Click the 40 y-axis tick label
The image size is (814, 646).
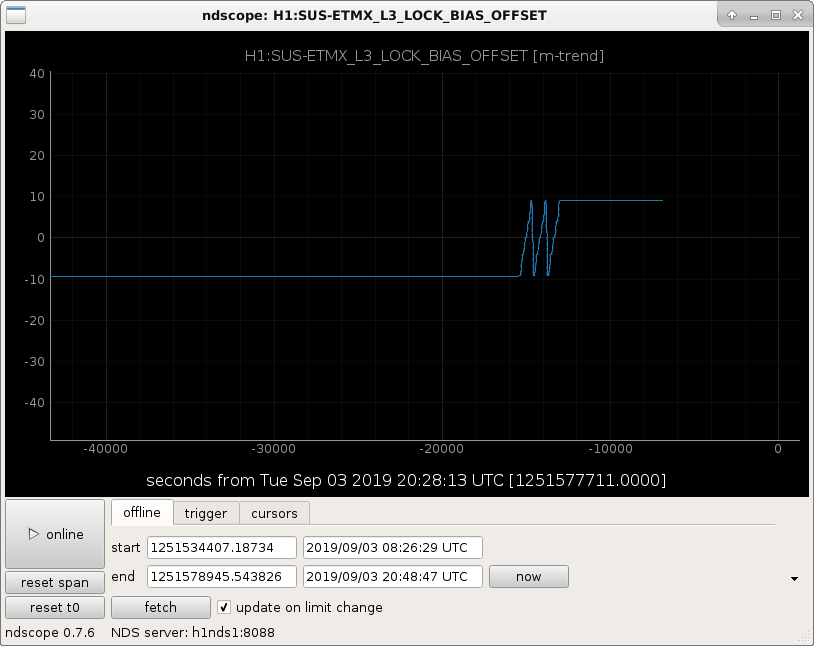(37, 74)
